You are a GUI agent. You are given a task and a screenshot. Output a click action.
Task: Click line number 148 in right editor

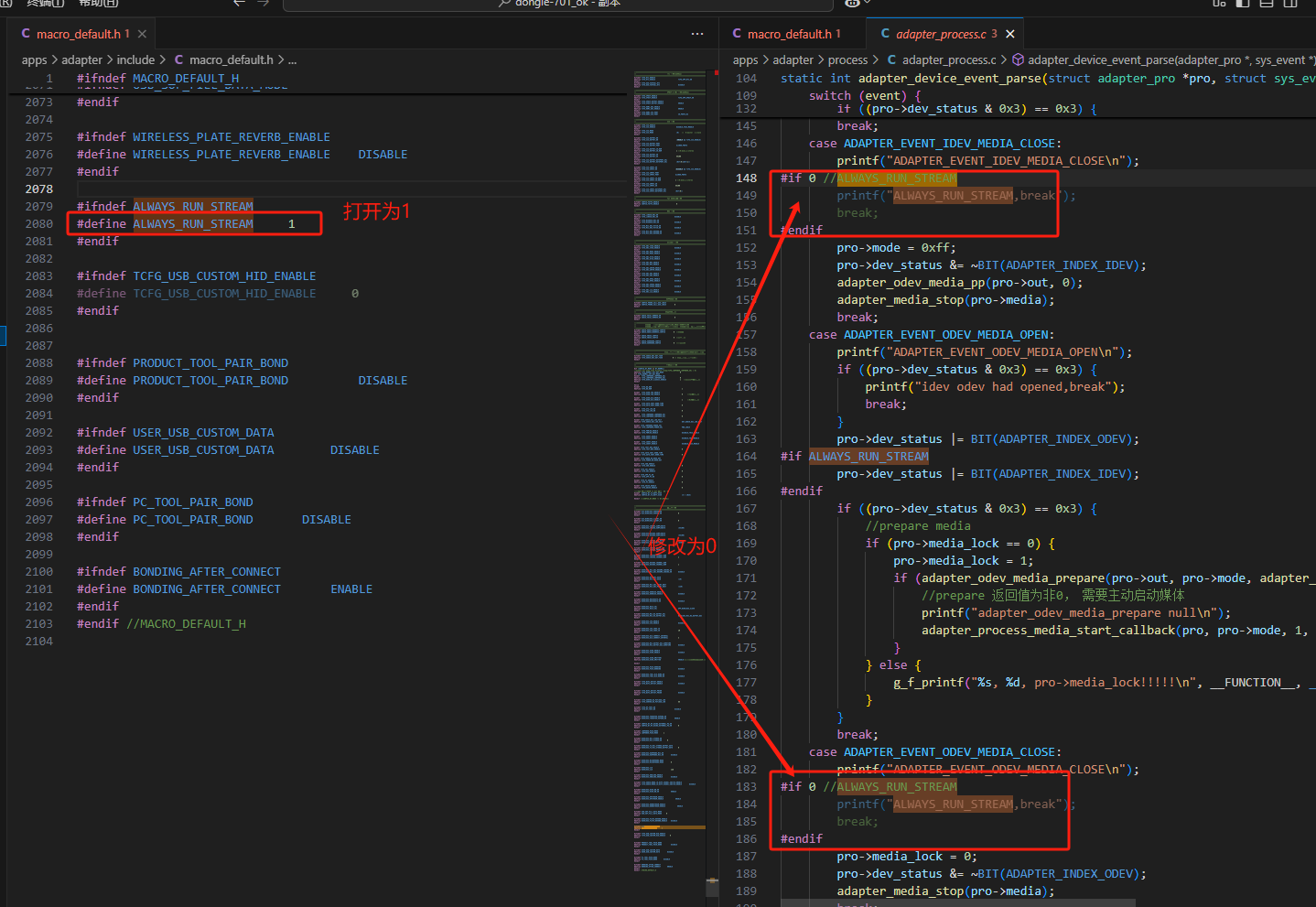(x=746, y=178)
